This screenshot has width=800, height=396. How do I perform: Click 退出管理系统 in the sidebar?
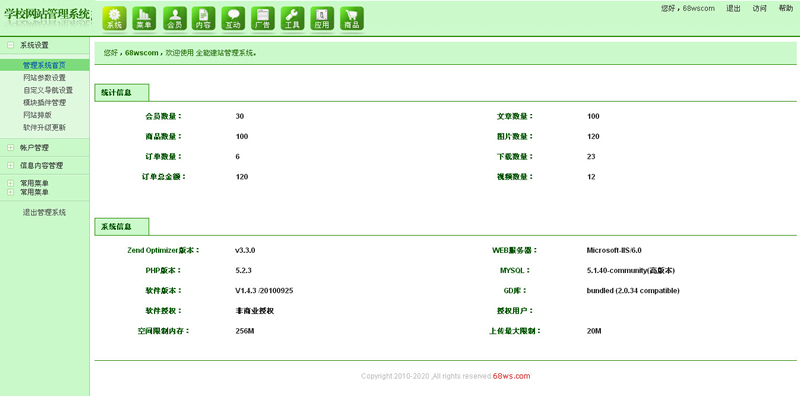tap(44, 213)
